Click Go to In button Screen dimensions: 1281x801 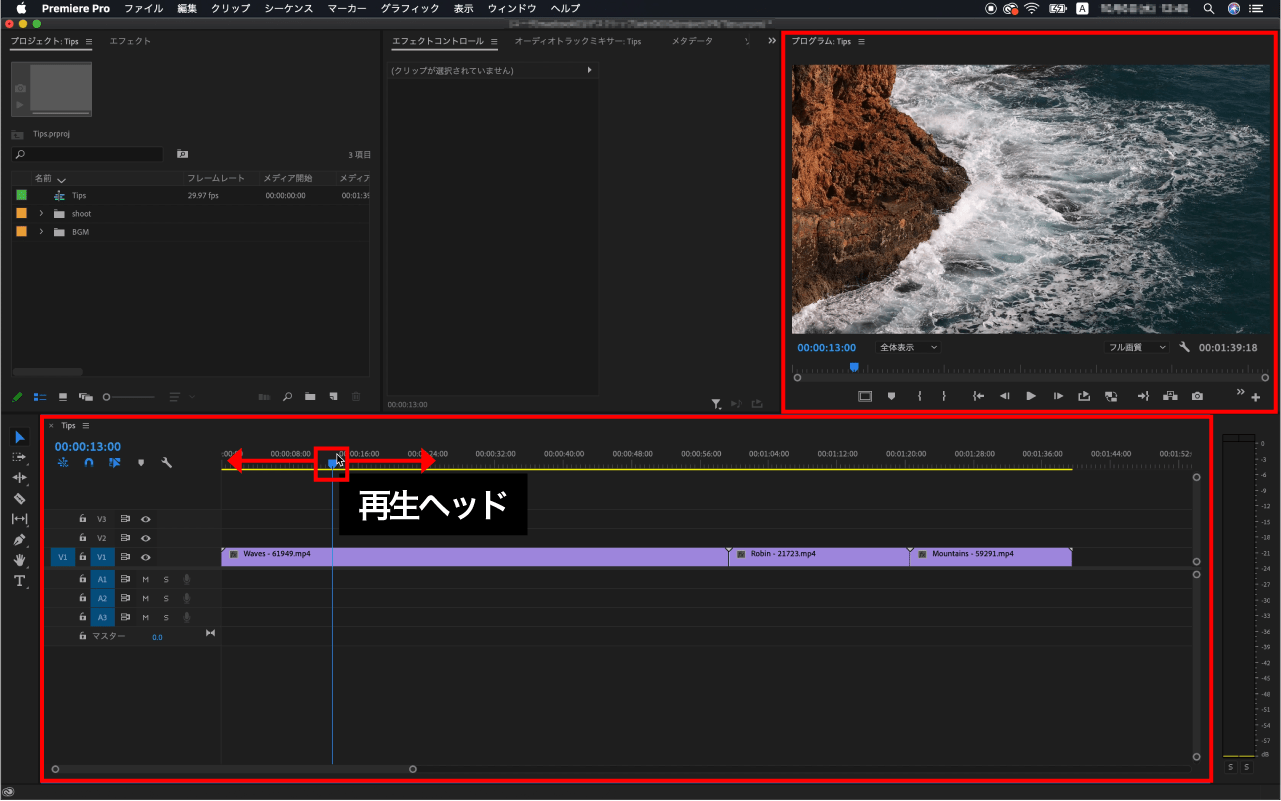[x=979, y=396]
